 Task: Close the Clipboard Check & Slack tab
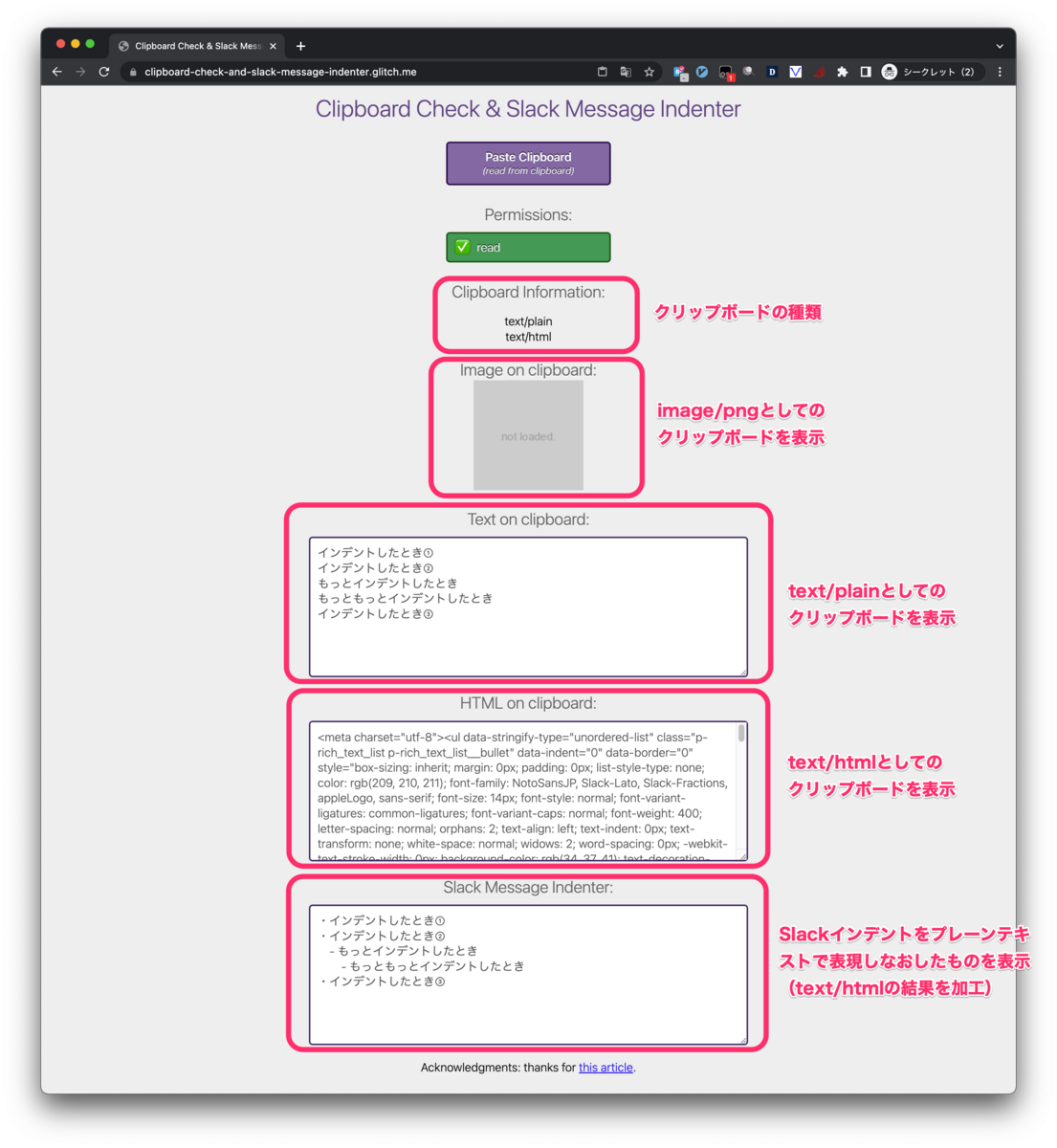tap(273, 46)
